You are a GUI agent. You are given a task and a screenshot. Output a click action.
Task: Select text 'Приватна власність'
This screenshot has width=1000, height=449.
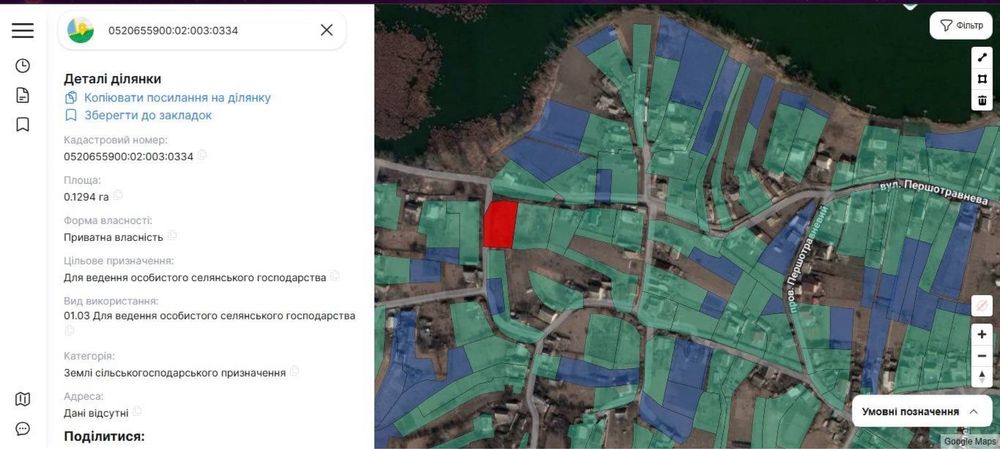[x=114, y=237]
